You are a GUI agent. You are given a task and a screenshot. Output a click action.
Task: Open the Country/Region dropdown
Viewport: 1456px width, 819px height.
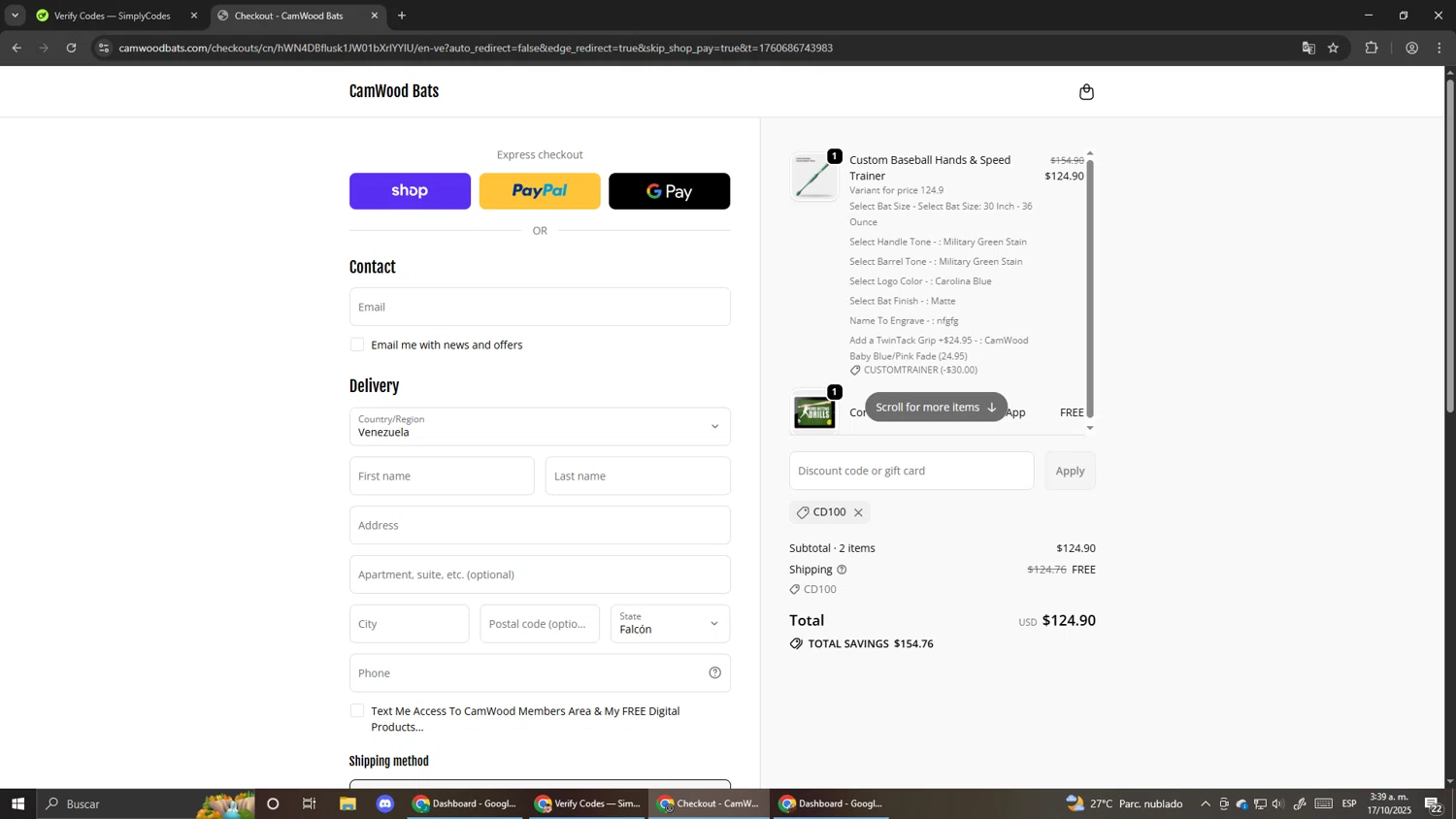pyautogui.click(x=540, y=426)
